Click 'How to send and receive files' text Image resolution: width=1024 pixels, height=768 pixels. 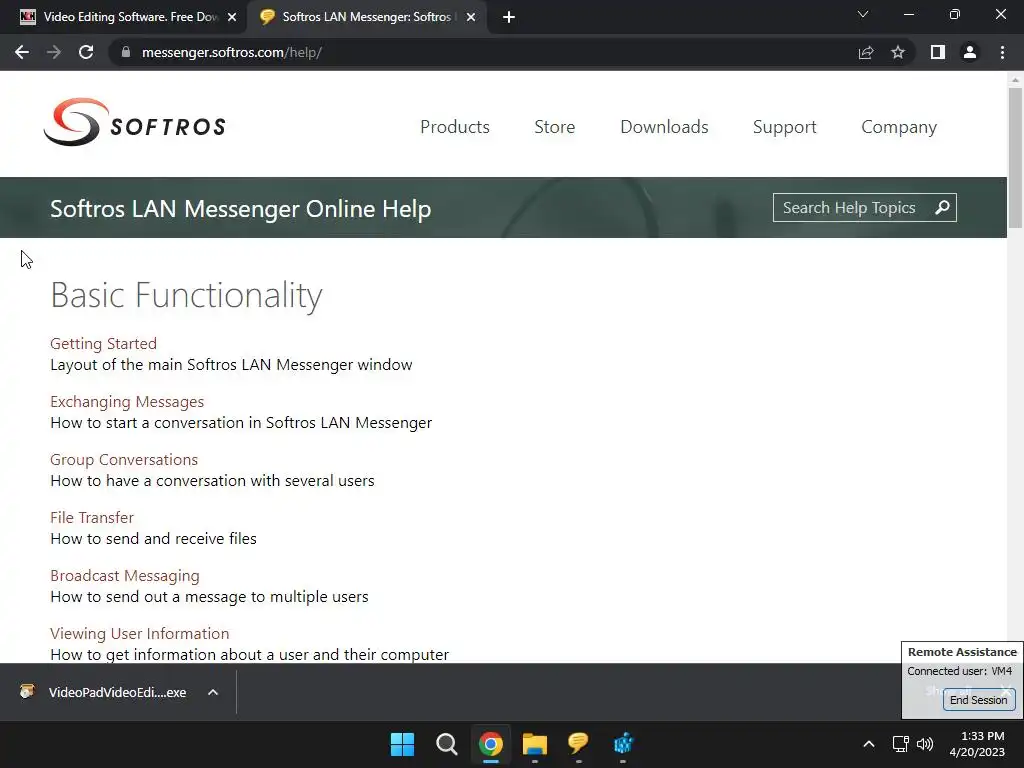153,539
